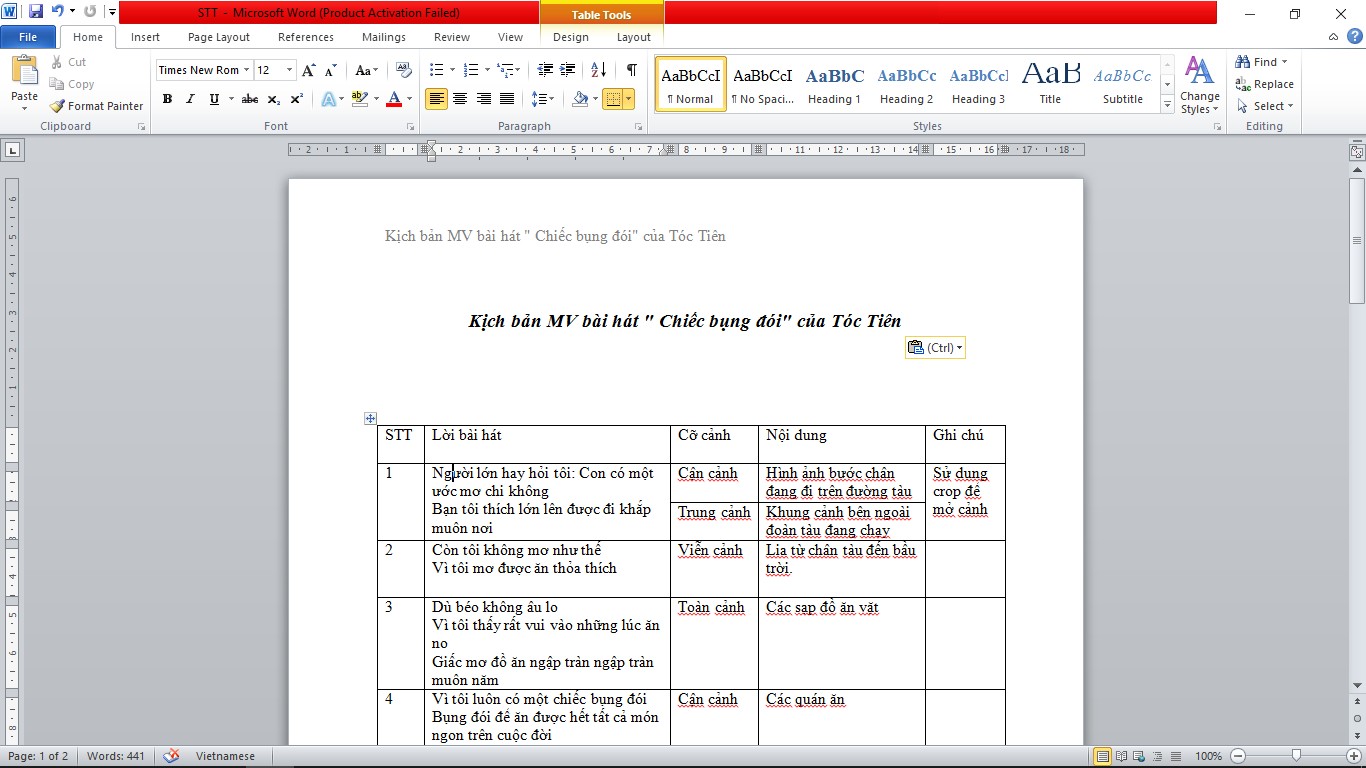
Task: Open the Table Tools Design tab
Action: point(571,37)
